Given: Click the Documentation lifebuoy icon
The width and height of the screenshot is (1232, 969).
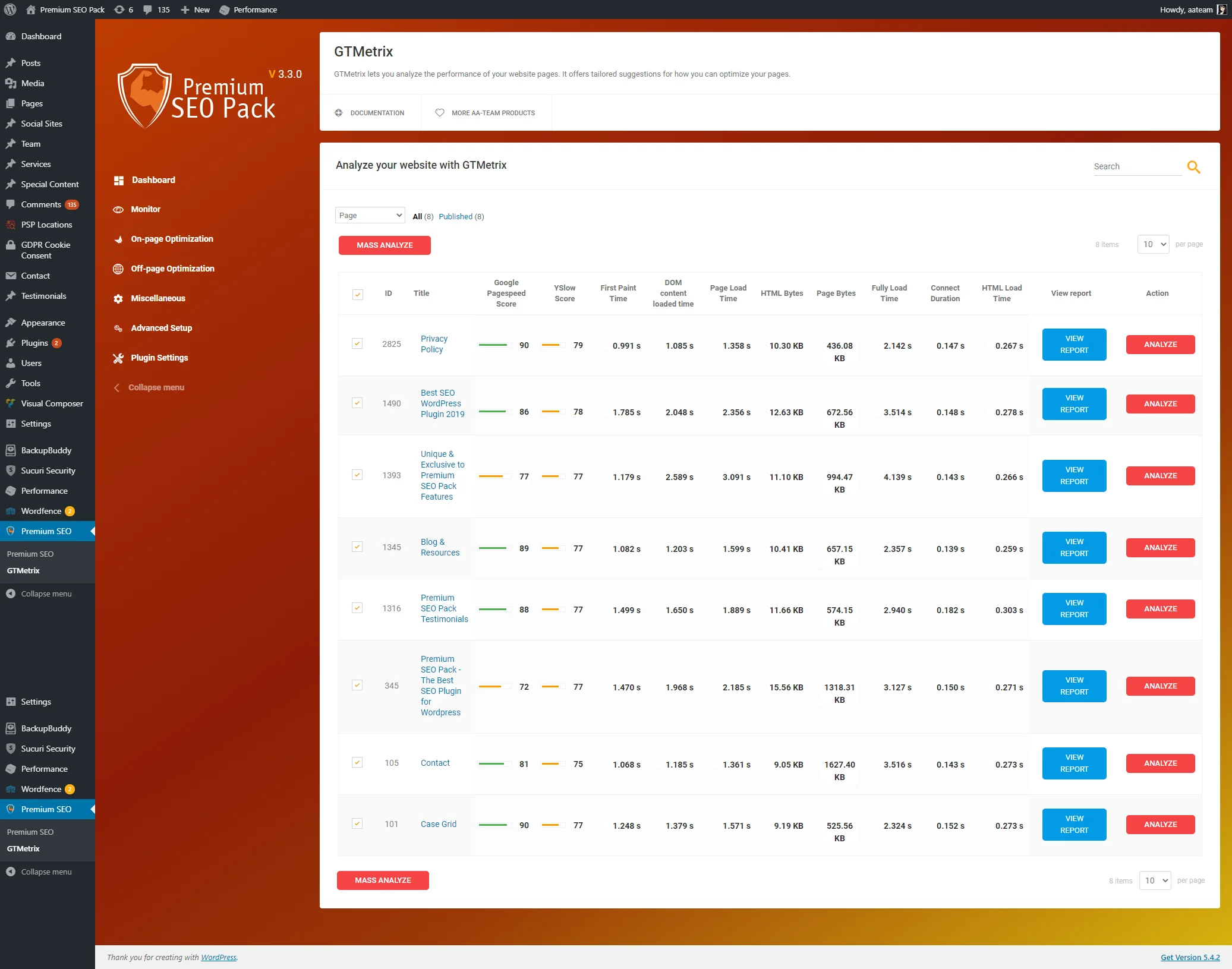Looking at the screenshot, I should click(339, 113).
